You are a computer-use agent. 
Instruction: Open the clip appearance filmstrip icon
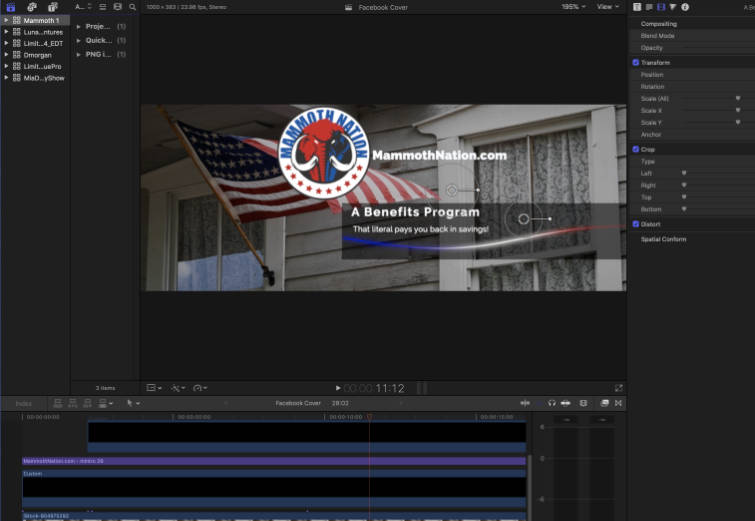point(117,7)
